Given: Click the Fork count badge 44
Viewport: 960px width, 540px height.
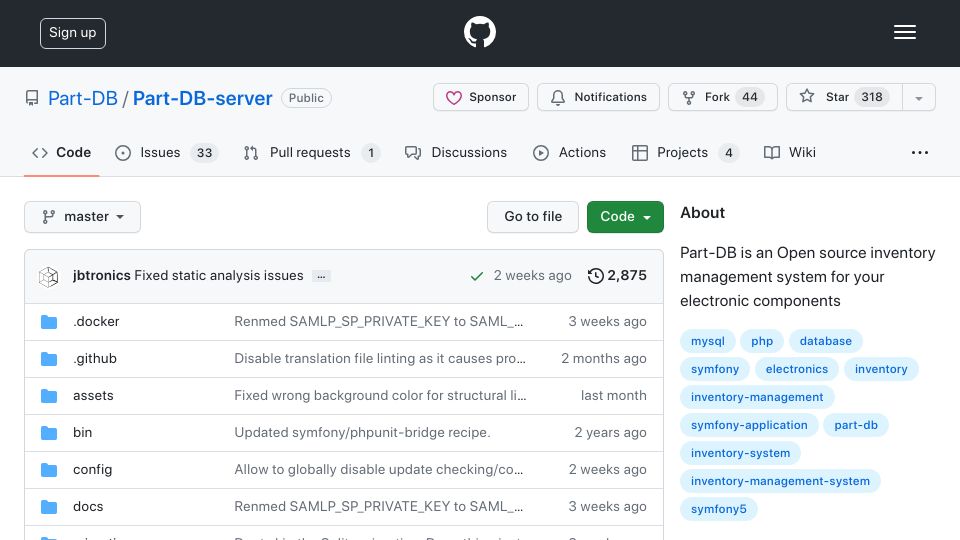Looking at the screenshot, I should (750, 97).
